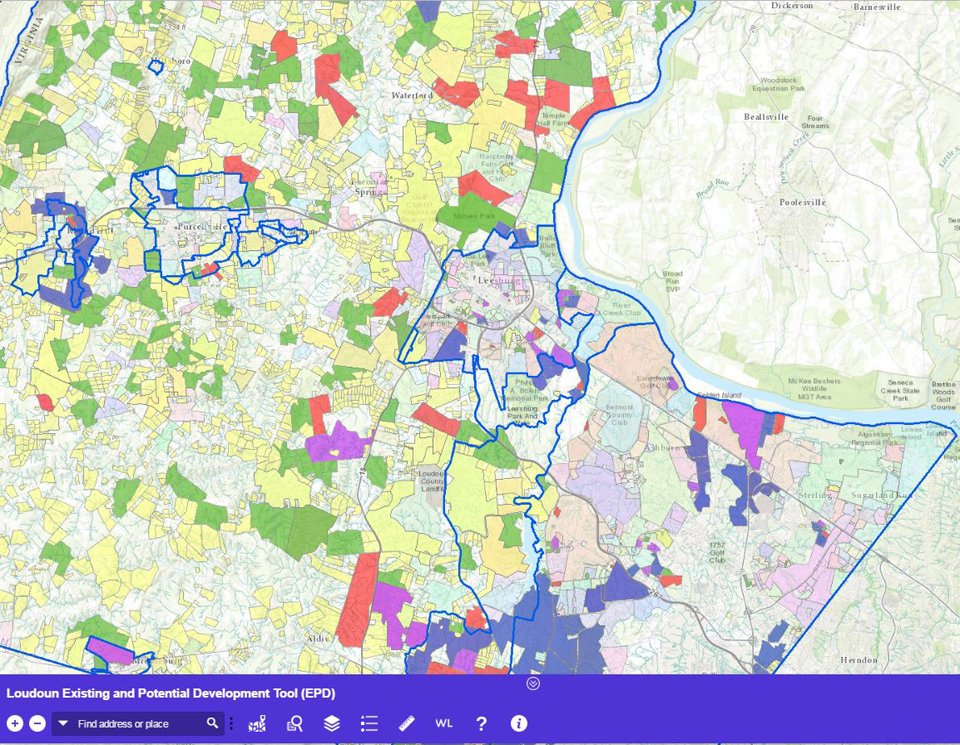Open the legend list widget
Image resolution: width=960 pixels, height=745 pixels.
click(369, 724)
